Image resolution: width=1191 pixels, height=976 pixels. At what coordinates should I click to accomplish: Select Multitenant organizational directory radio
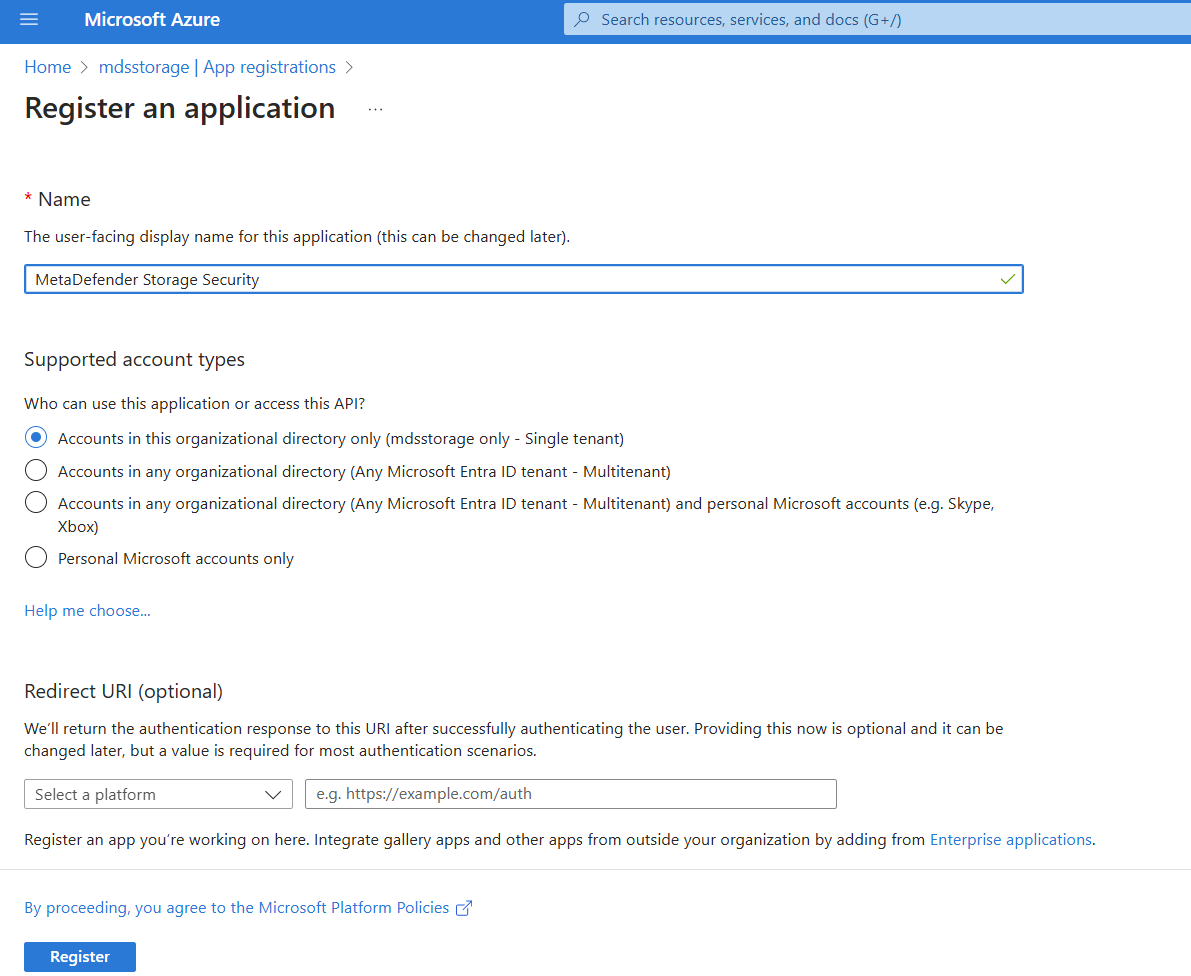pos(36,470)
